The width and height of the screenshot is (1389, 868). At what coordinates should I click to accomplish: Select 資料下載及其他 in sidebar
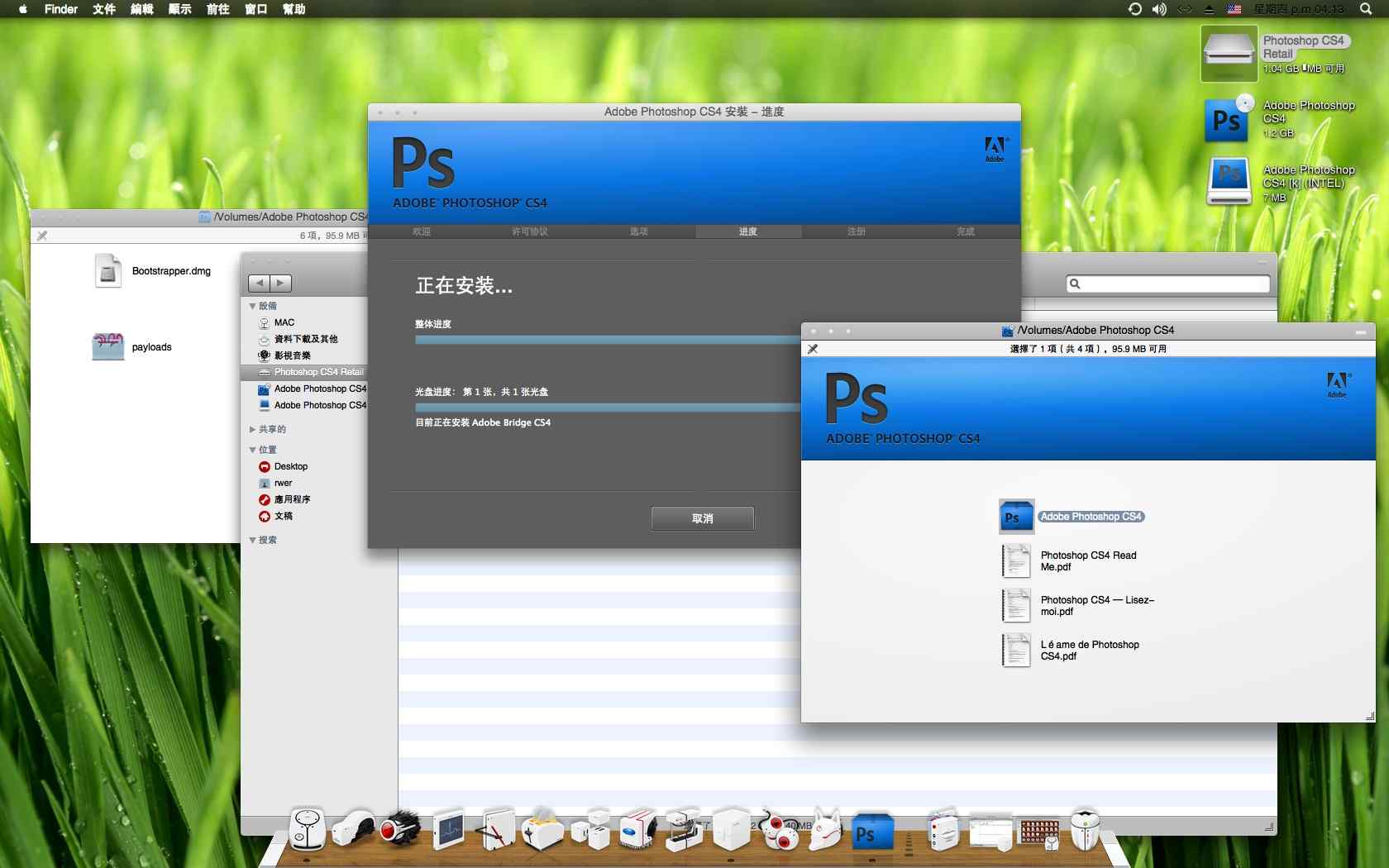point(304,339)
